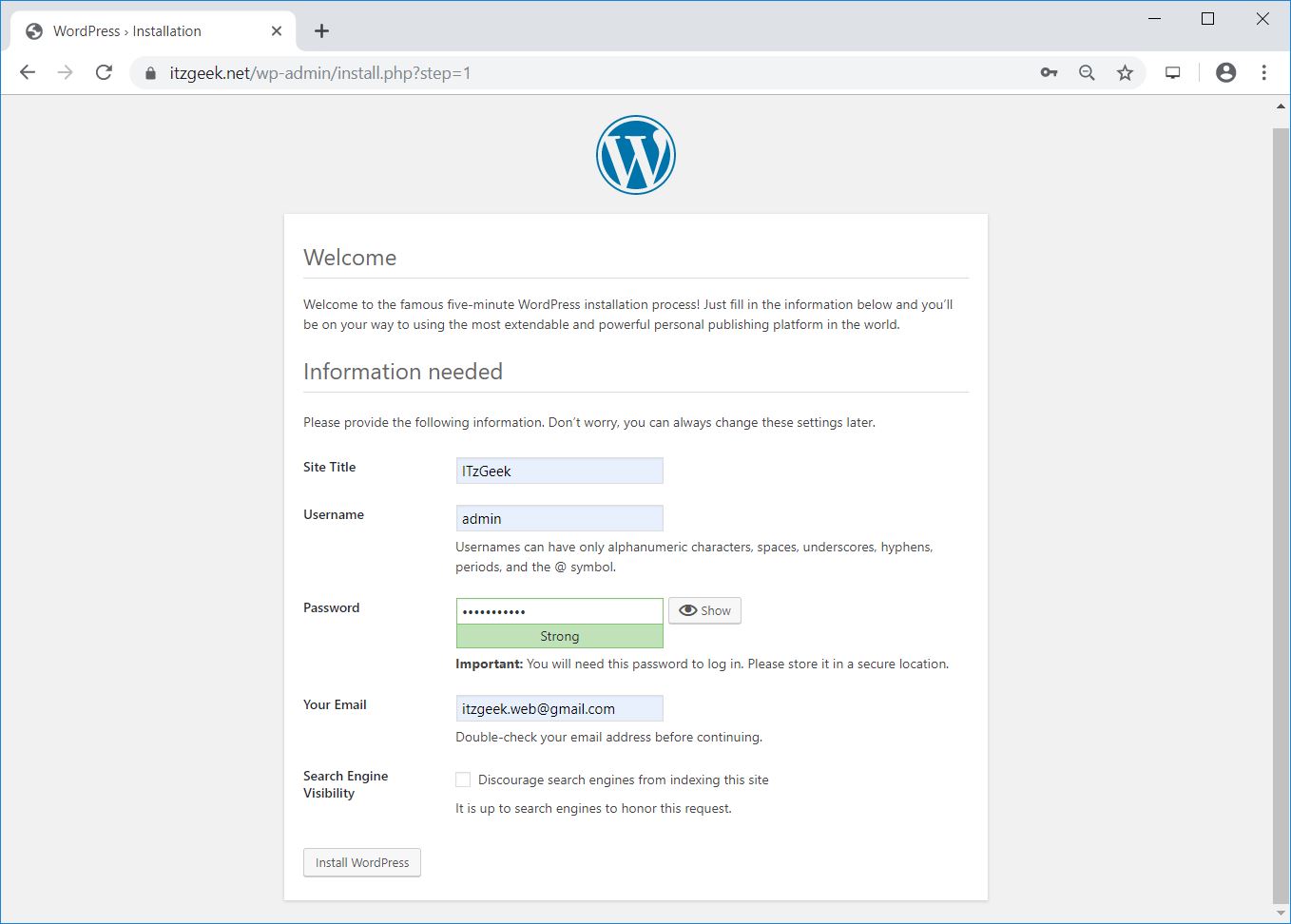Click the cast/media screen icon

click(1173, 72)
